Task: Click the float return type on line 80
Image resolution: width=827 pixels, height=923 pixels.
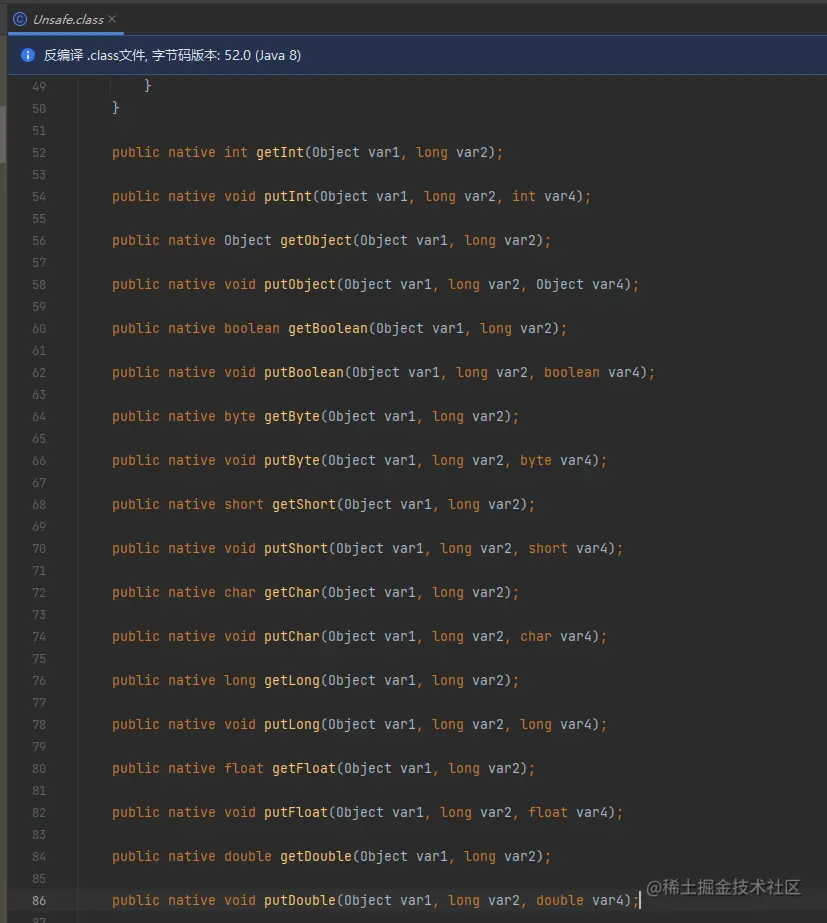Action: click(244, 769)
